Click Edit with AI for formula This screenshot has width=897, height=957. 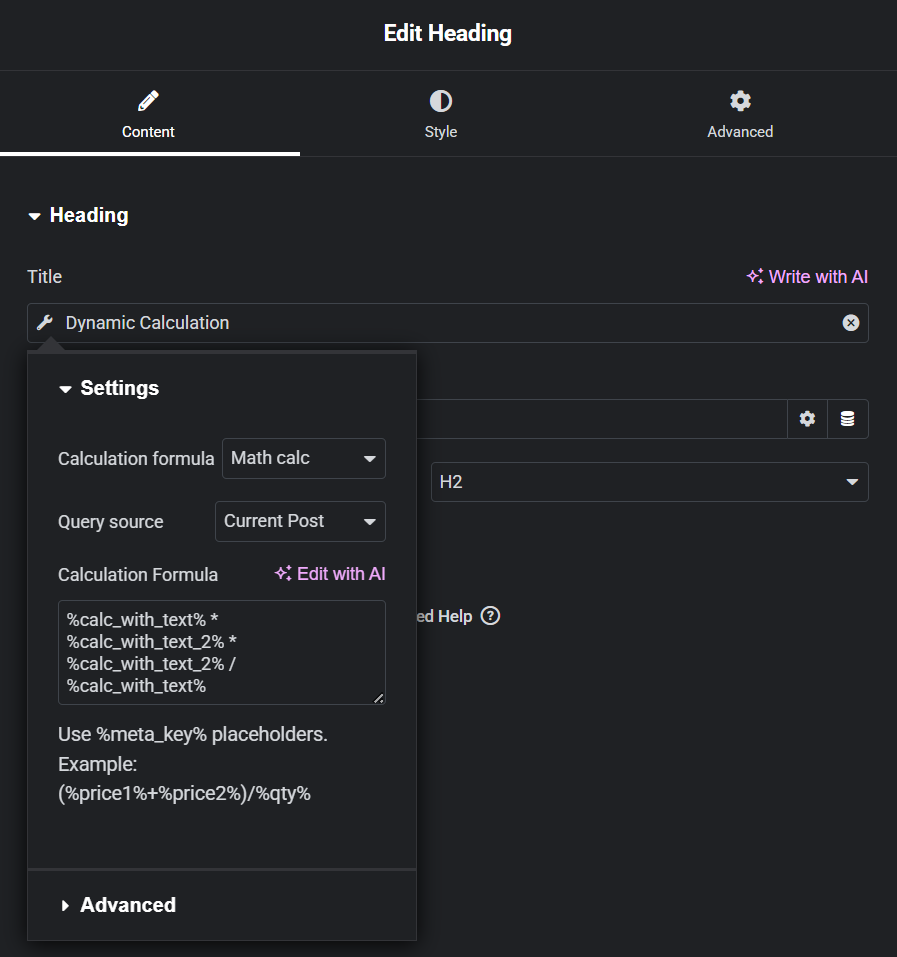330,574
